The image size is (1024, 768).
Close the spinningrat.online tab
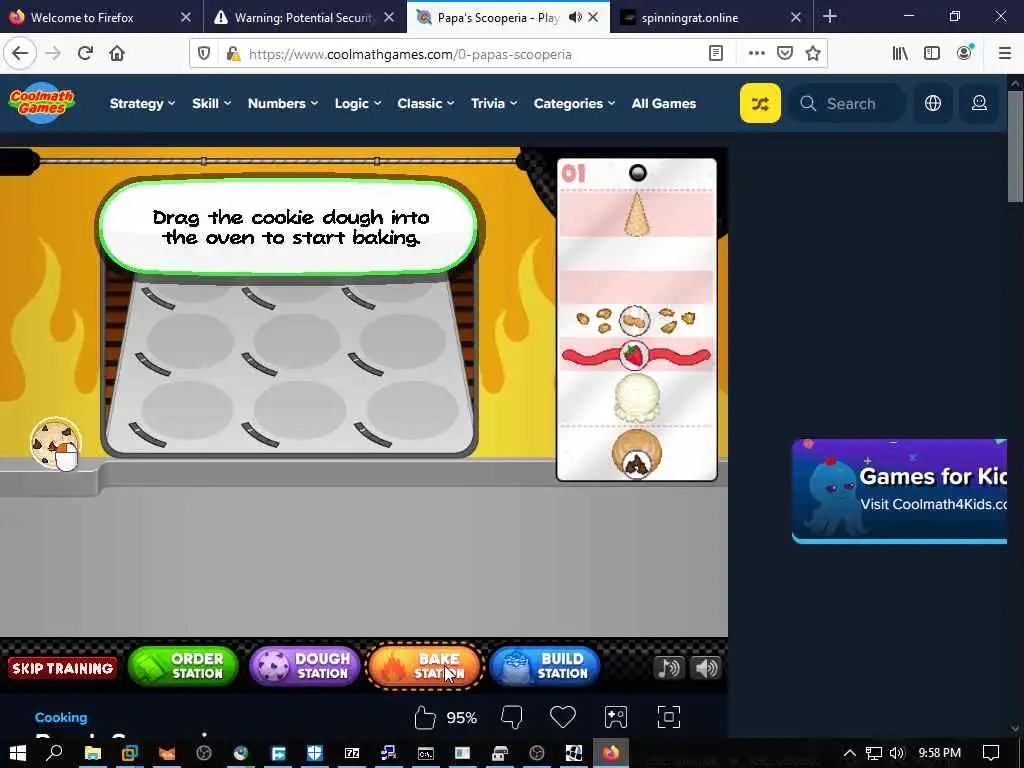pos(795,18)
